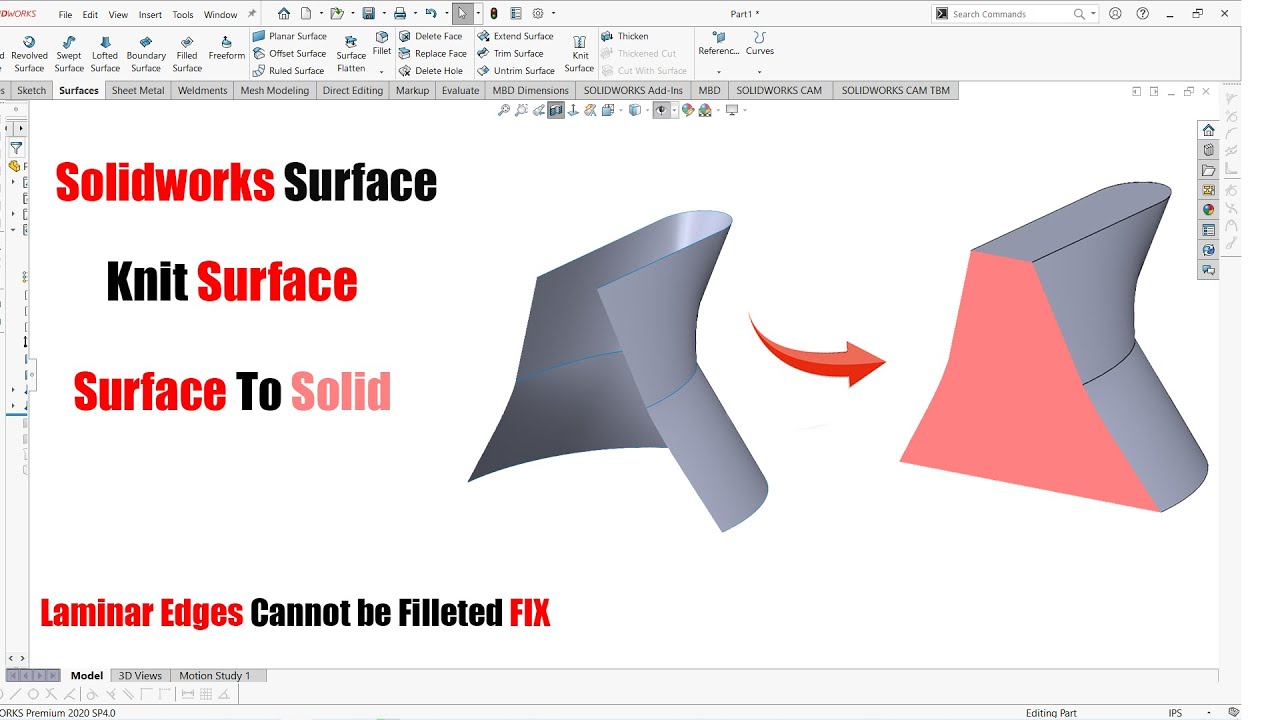
Task: Use the Filled Surface tool
Action: click(187, 54)
